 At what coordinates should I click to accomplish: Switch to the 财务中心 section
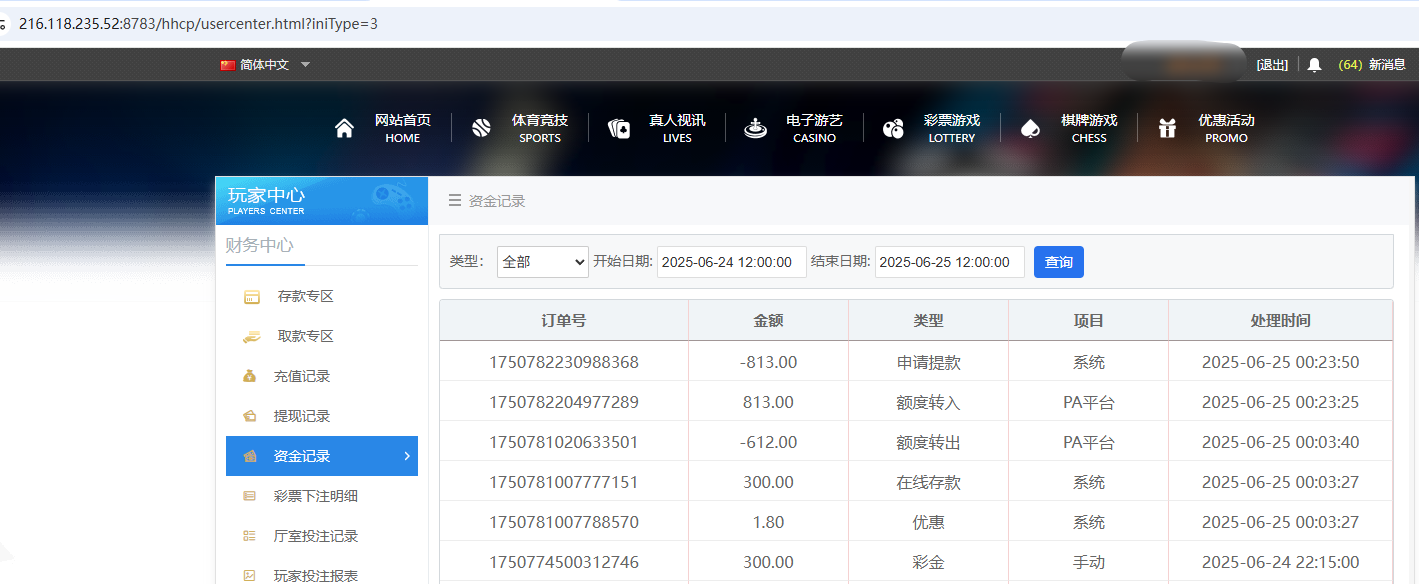[x=263, y=245]
